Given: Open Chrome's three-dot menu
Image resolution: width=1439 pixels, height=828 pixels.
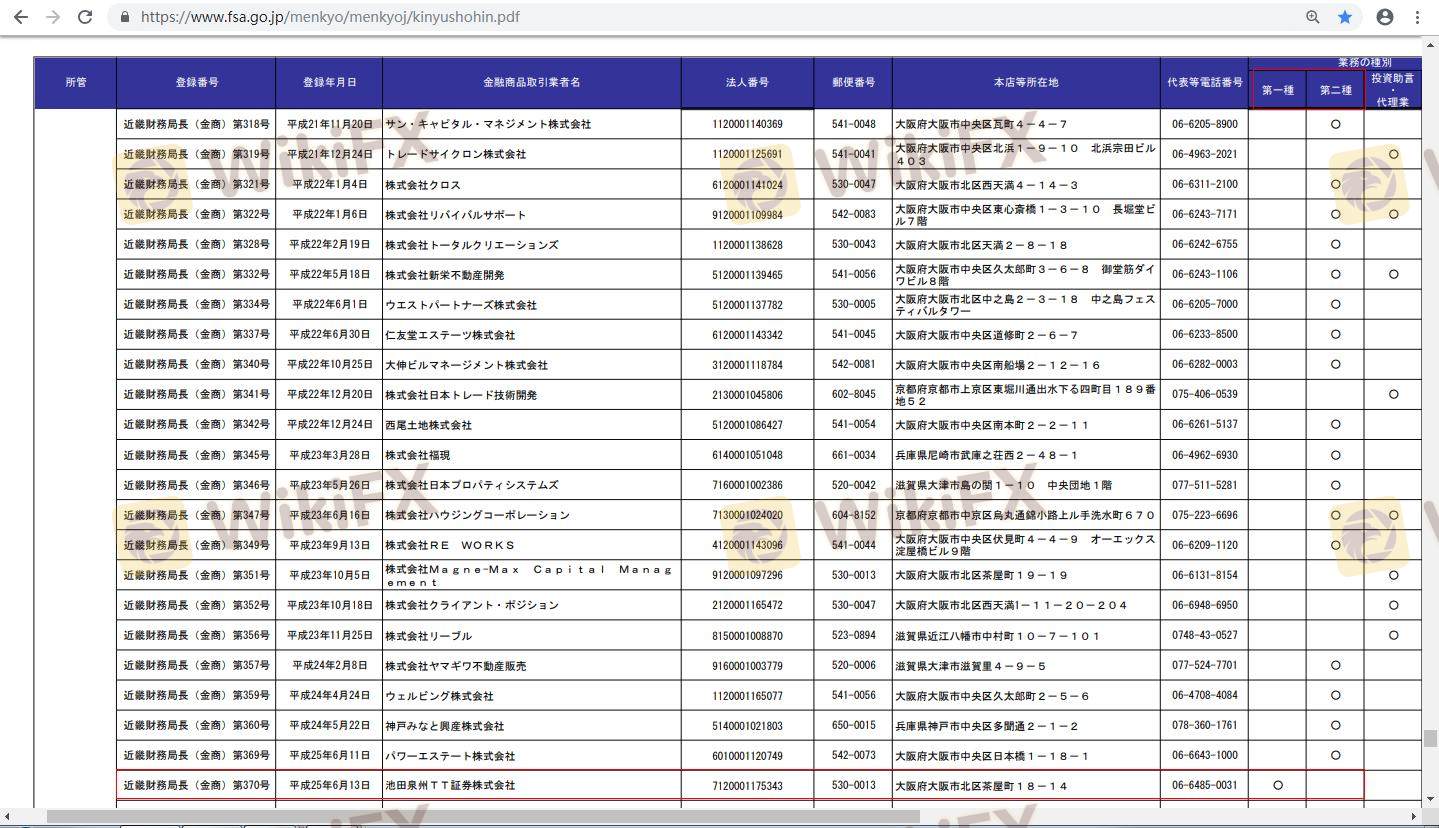Looking at the screenshot, I should [x=1417, y=17].
